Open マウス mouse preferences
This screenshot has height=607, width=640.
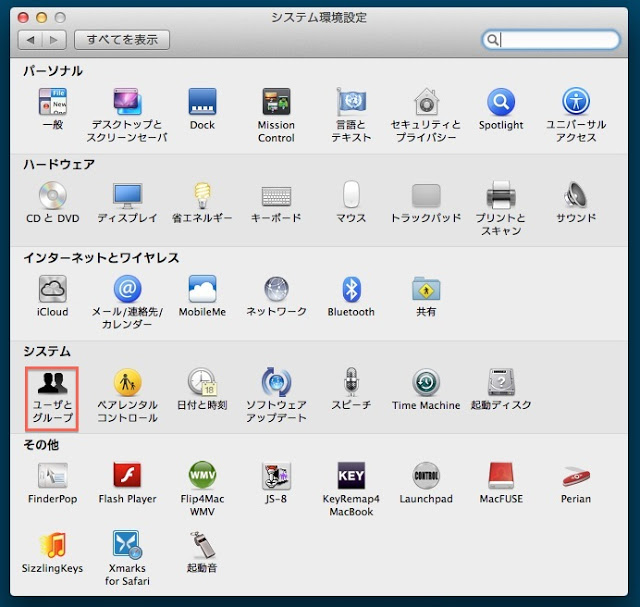(x=351, y=202)
